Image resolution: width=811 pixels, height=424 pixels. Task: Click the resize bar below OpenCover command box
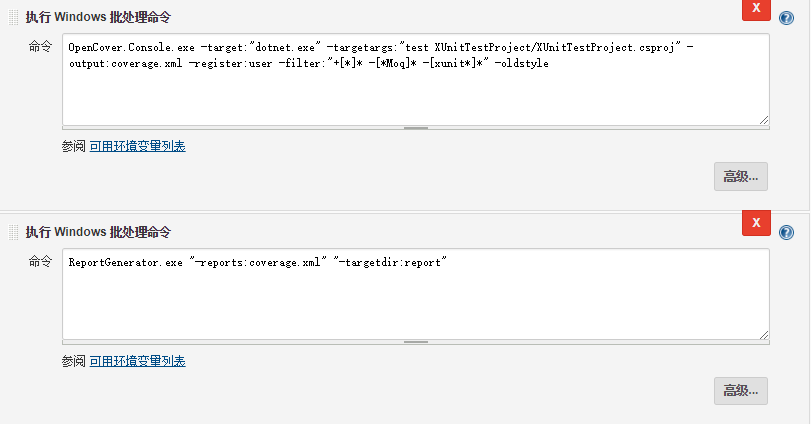tap(416, 128)
